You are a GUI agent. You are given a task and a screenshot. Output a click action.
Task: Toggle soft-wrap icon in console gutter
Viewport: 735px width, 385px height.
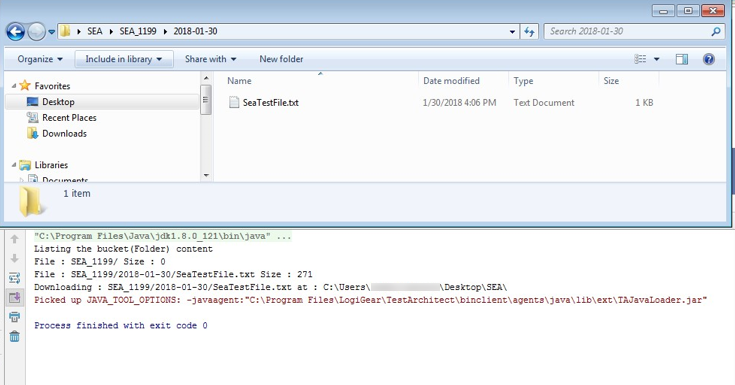point(15,278)
